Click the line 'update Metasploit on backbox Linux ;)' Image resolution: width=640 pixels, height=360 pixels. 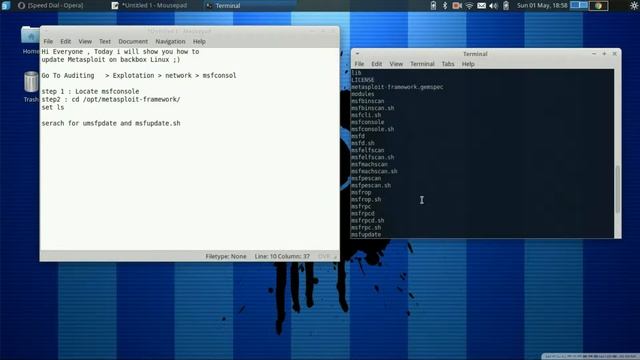pos(111,60)
